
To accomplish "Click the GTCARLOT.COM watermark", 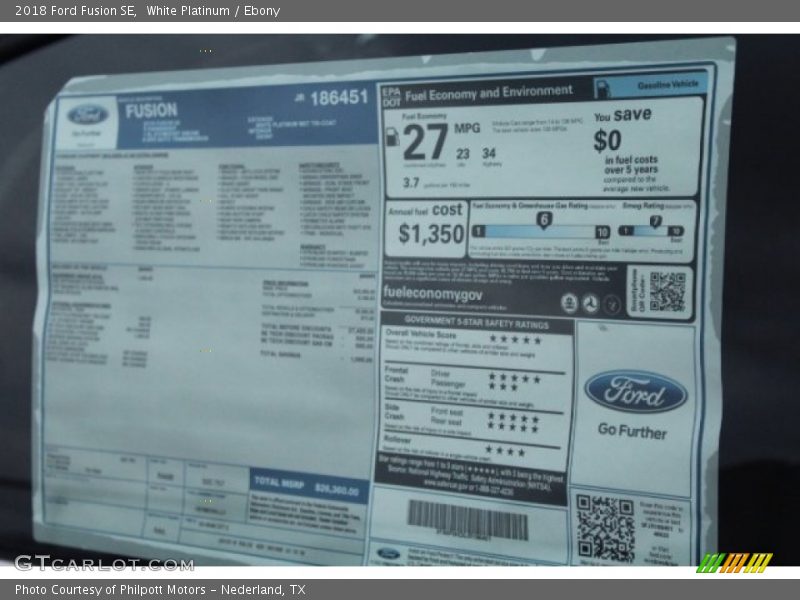I will pos(103,563).
